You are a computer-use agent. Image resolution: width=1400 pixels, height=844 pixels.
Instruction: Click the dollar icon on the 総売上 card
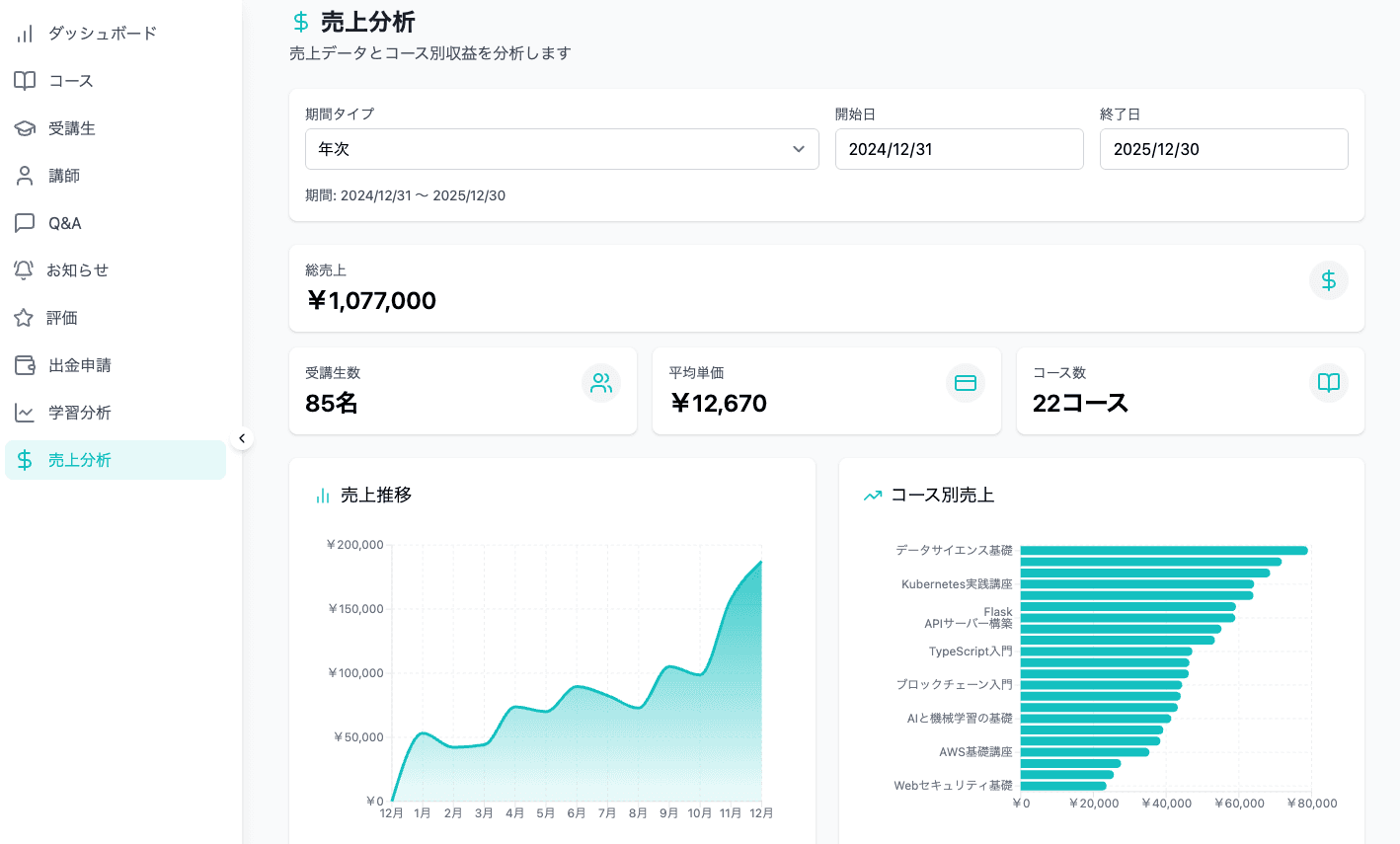(x=1328, y=281)
